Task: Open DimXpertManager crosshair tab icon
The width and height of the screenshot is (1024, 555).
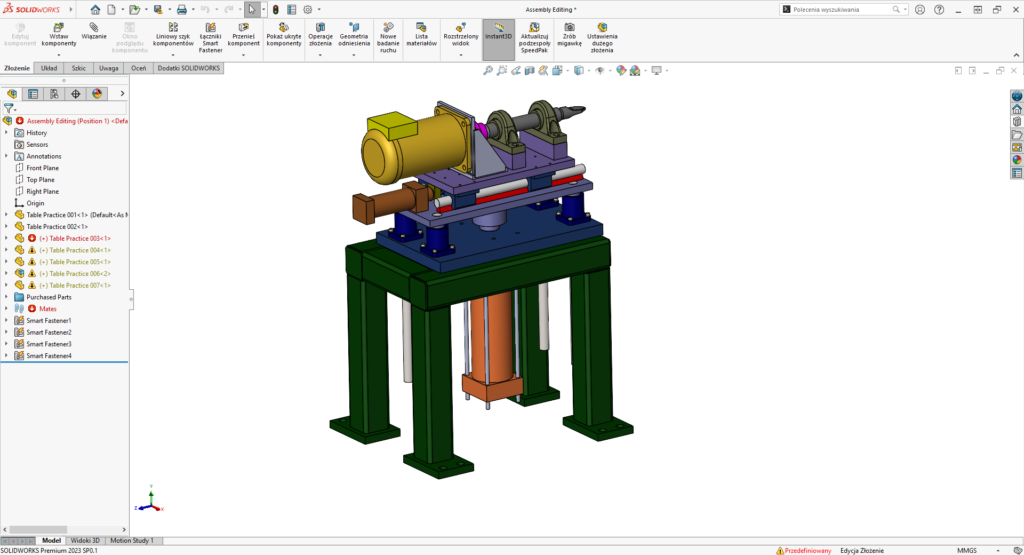Action: pyautogui.click(x=76, y=94)
